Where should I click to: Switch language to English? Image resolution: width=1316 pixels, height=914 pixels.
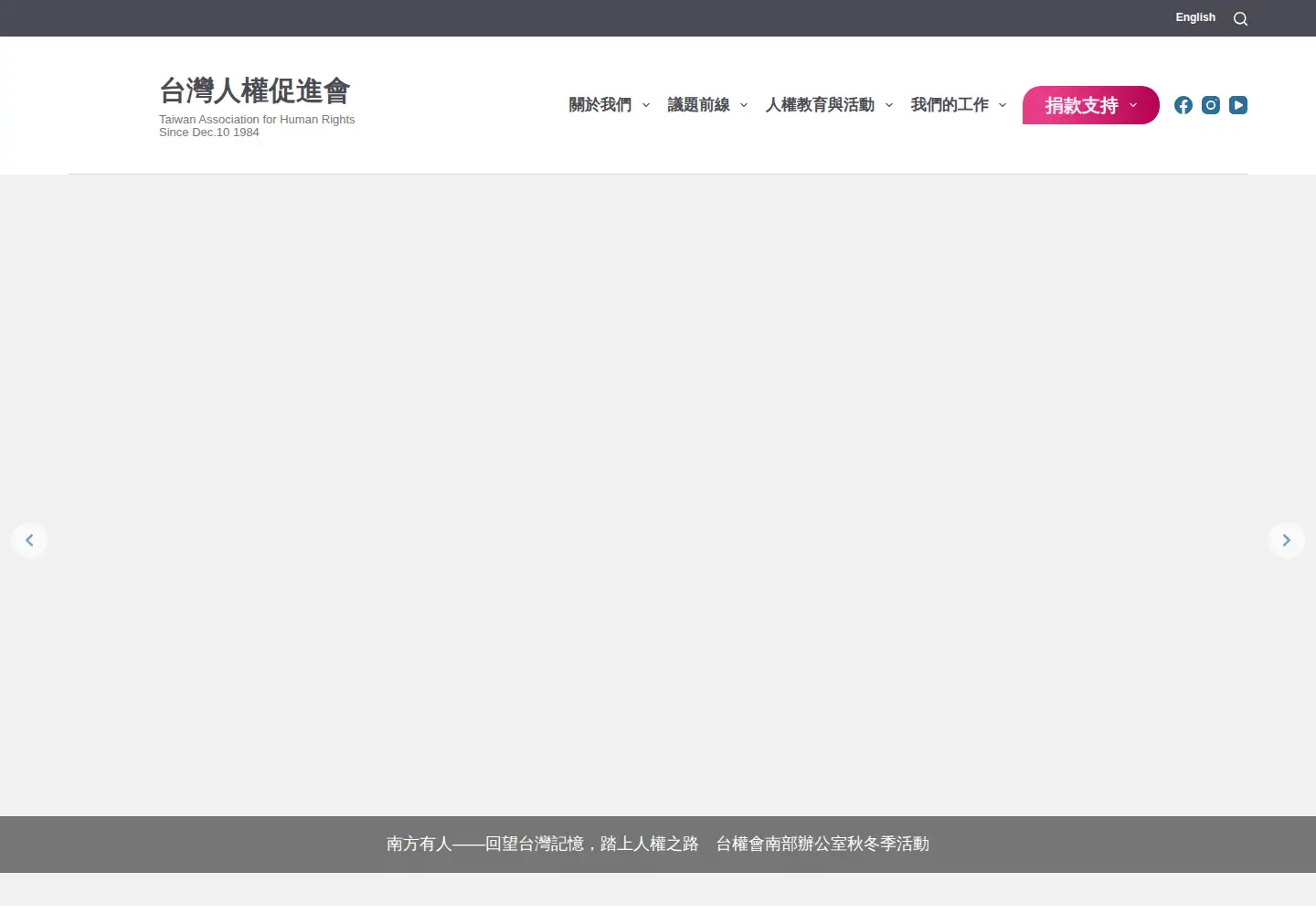click(1195, 17)
